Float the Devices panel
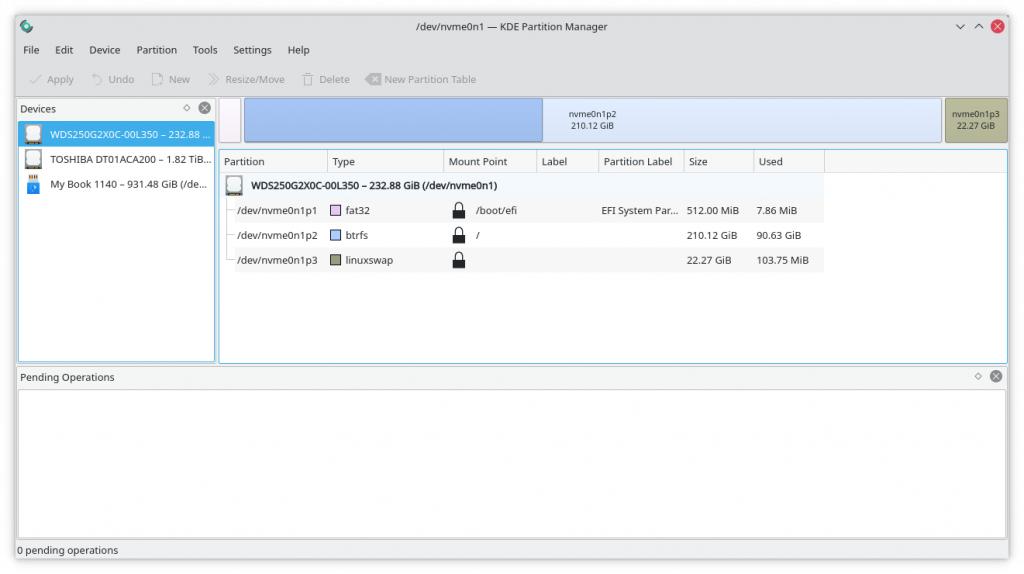 (187, 108)
